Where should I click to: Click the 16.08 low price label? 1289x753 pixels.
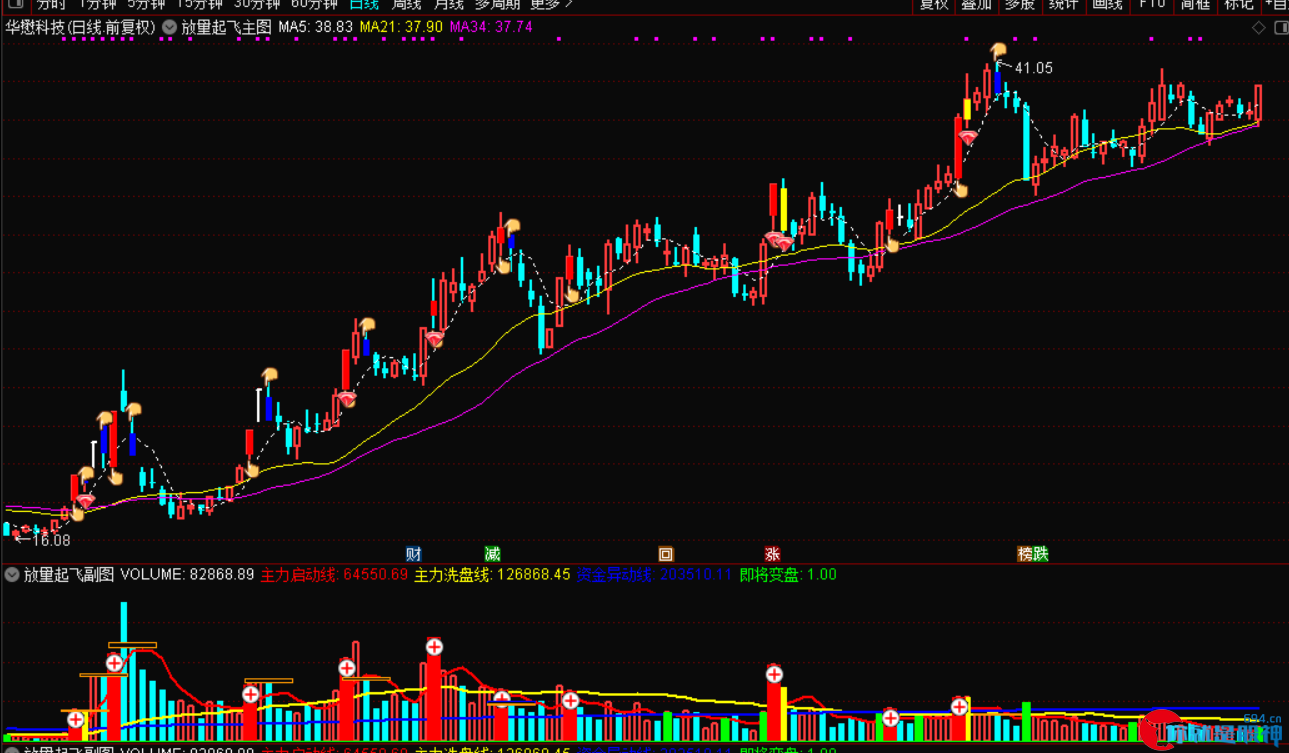(51, 540)
